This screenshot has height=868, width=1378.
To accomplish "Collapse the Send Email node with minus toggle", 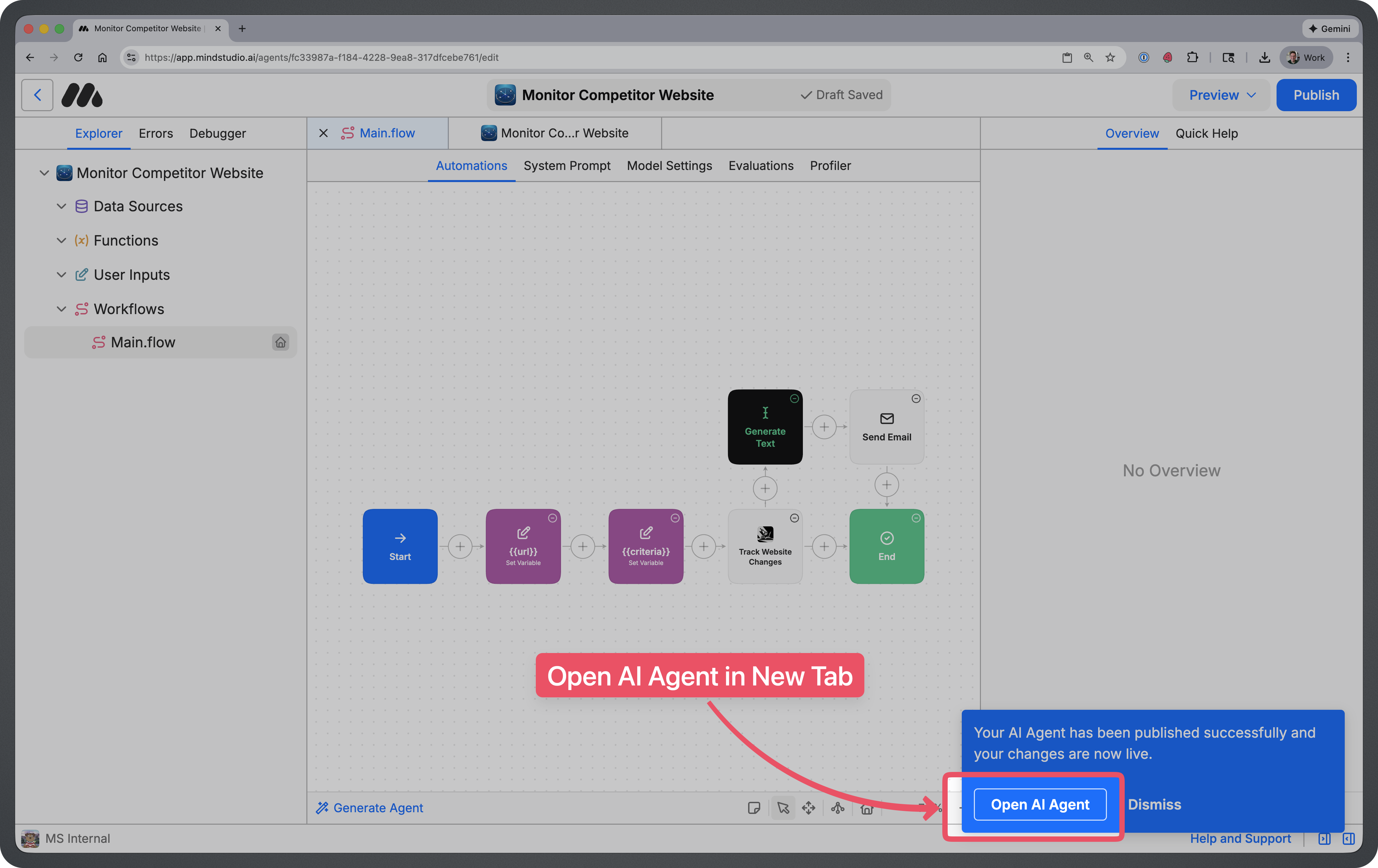I will click(x=916, y=399).
